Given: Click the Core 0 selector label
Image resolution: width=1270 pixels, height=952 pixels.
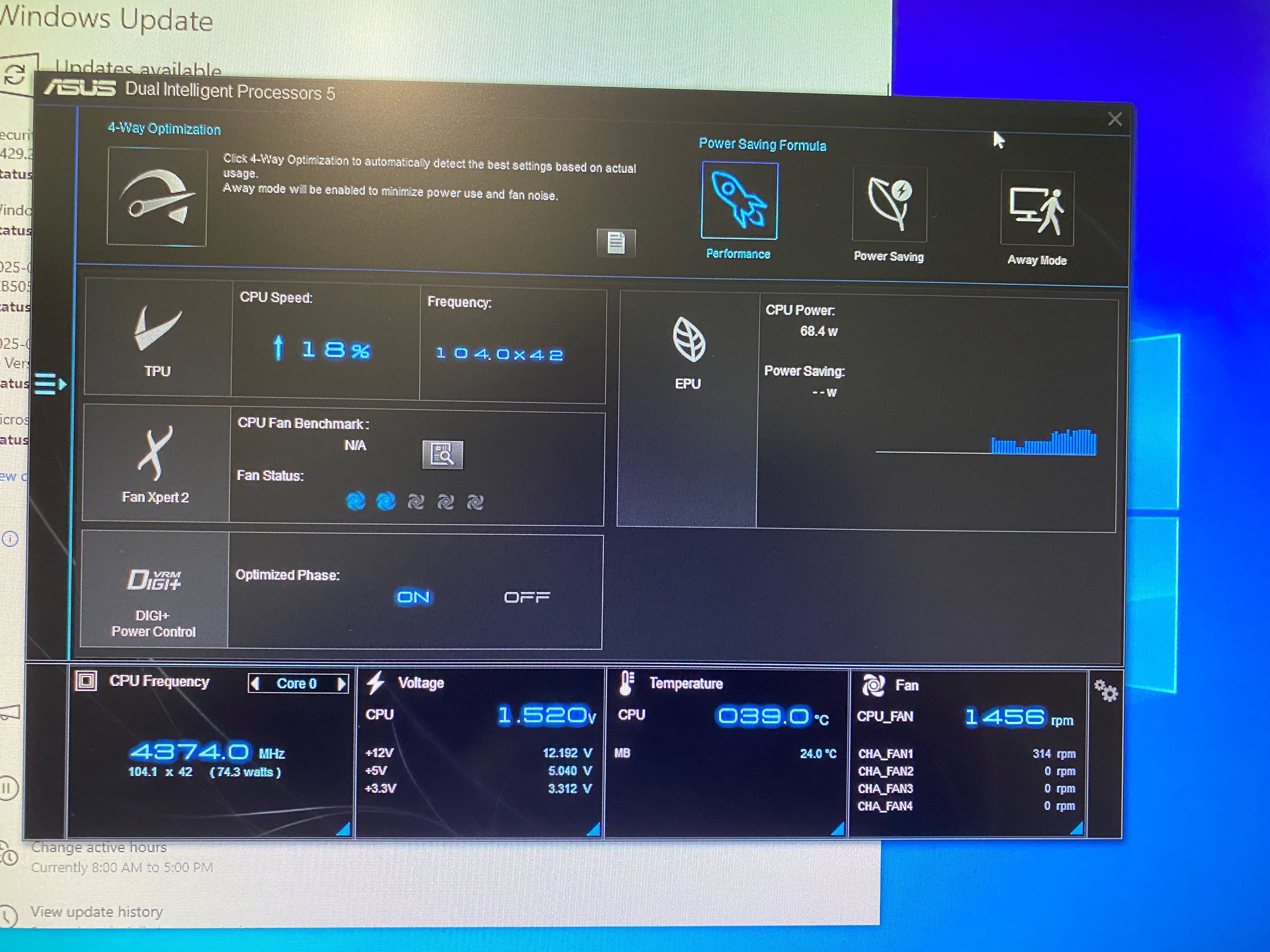Looking at the screenshot, I should pos(296,683).
